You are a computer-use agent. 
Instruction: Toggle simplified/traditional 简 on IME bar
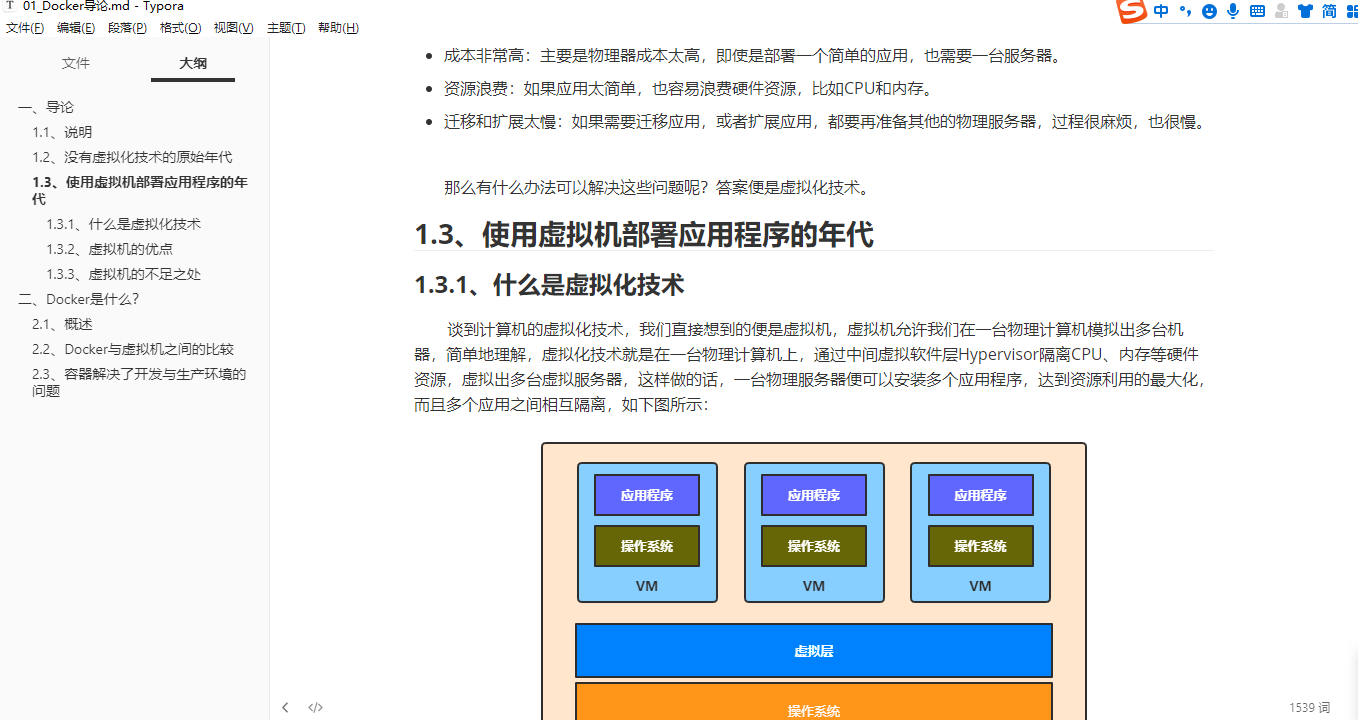point(1329,11)
